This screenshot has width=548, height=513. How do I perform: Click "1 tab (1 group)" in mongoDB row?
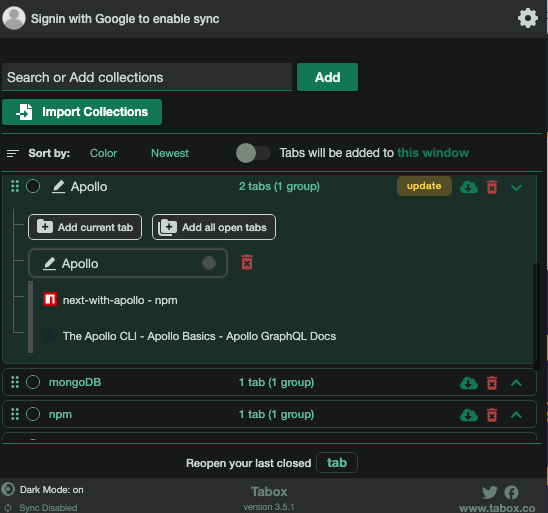tap(276, 382)
